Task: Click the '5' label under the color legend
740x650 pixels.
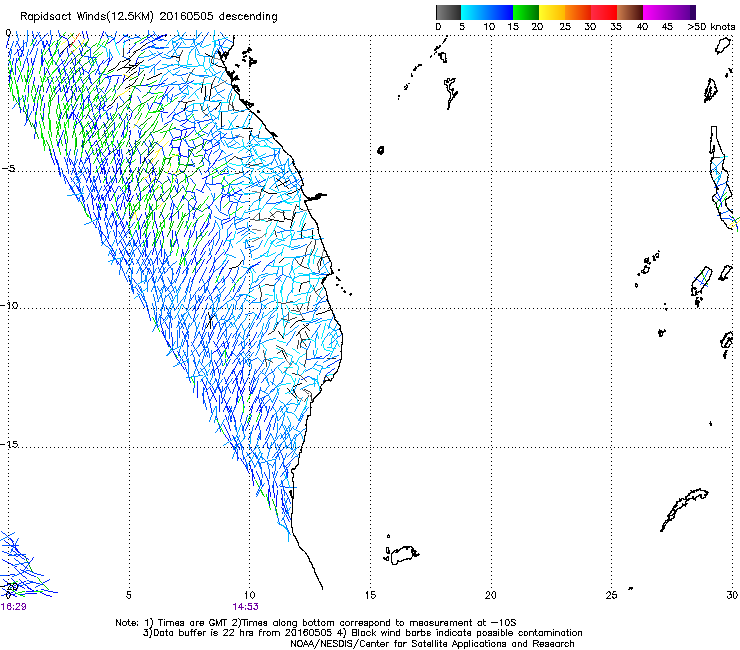Action: tap(462, 27)
